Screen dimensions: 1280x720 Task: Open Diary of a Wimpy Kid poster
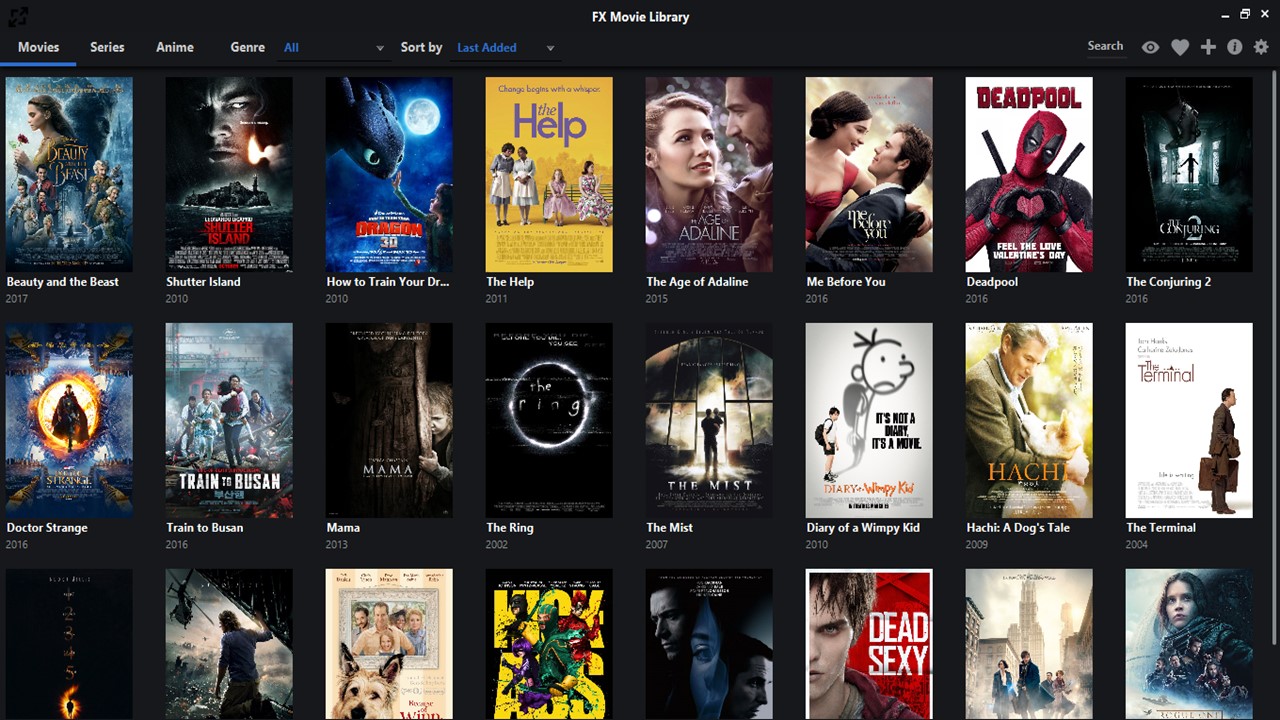point(869,420)
